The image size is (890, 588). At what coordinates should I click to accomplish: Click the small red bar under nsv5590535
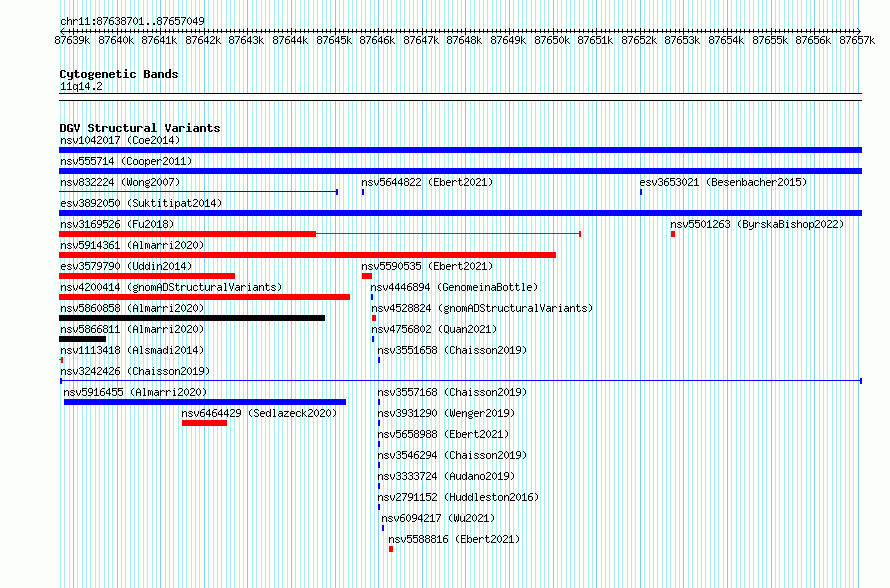pyautogui.click(x=367, y=276)
